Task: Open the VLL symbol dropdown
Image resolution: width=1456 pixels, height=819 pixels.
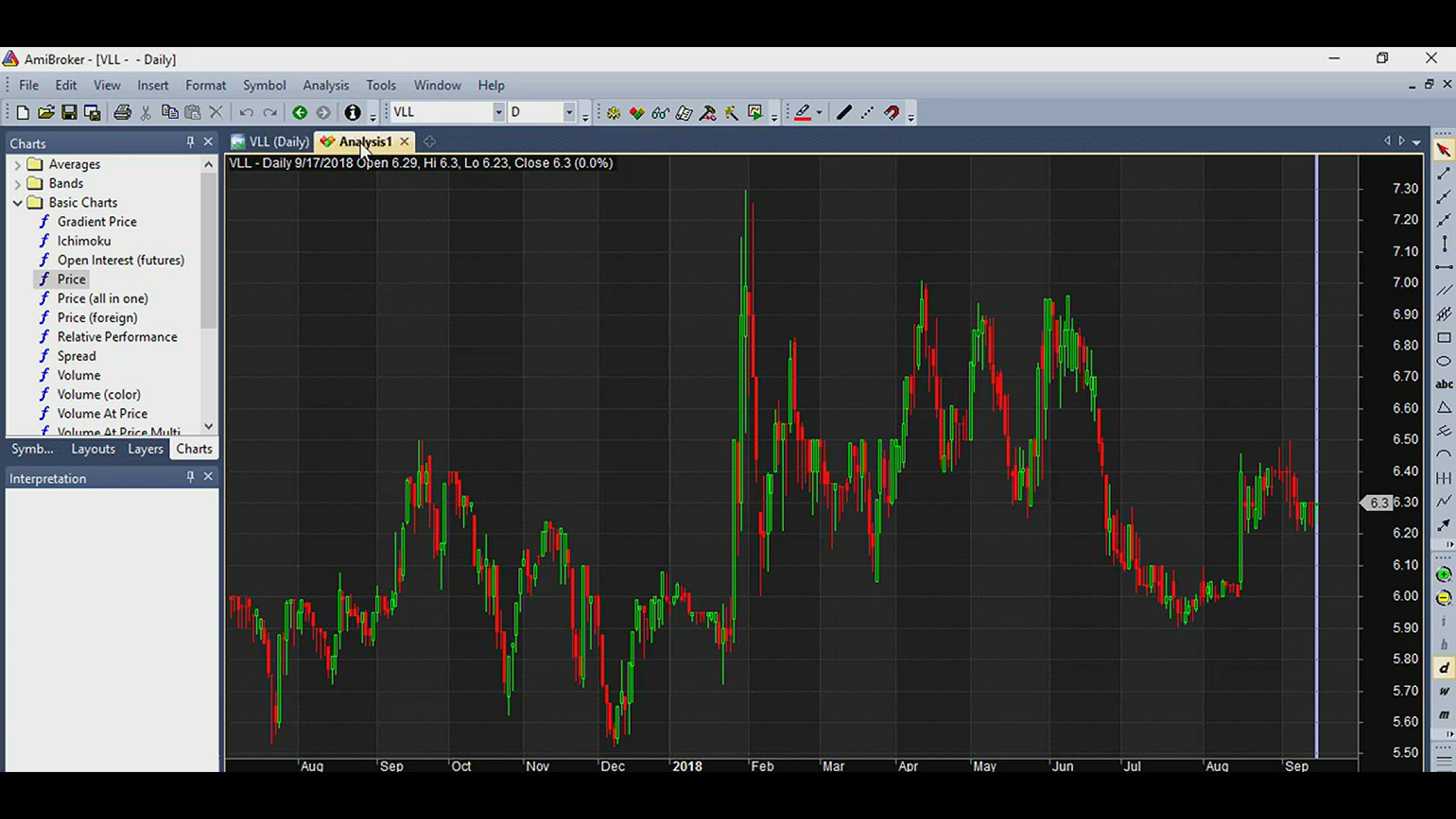Action: click(x=498, y=112)
